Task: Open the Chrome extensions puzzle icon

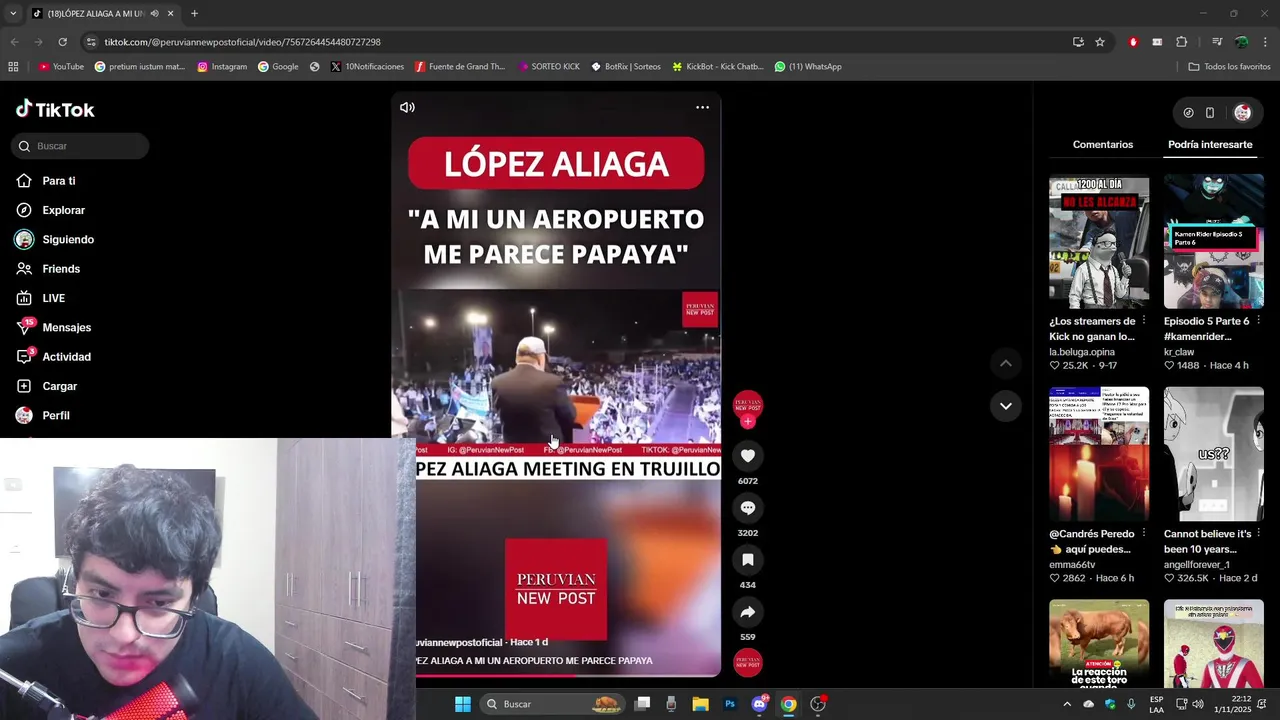Action: click(x=1182, y=42)
